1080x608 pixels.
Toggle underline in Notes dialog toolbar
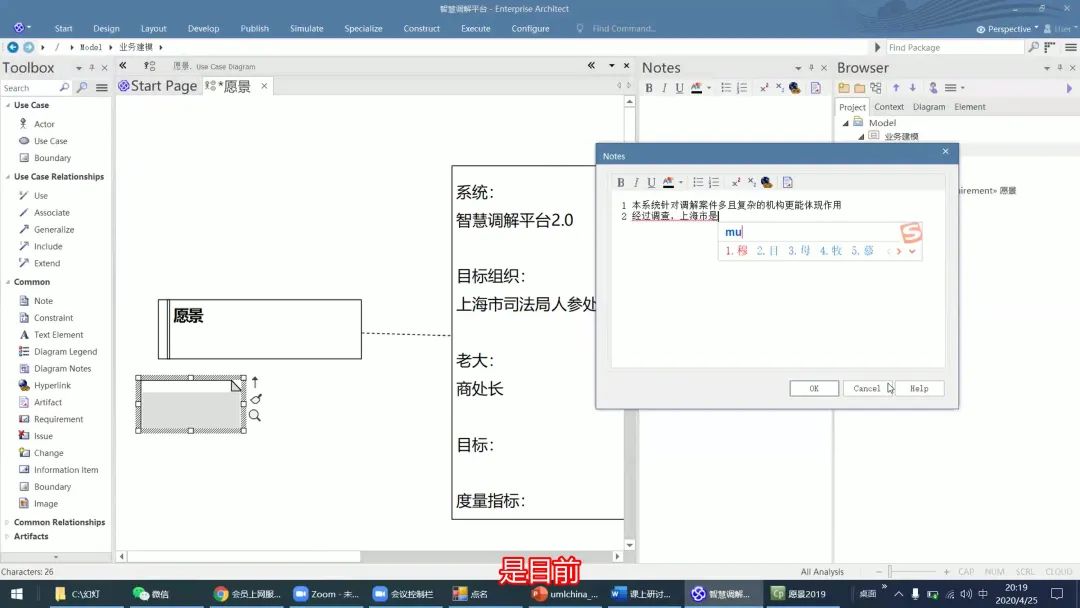coord(651,182)
